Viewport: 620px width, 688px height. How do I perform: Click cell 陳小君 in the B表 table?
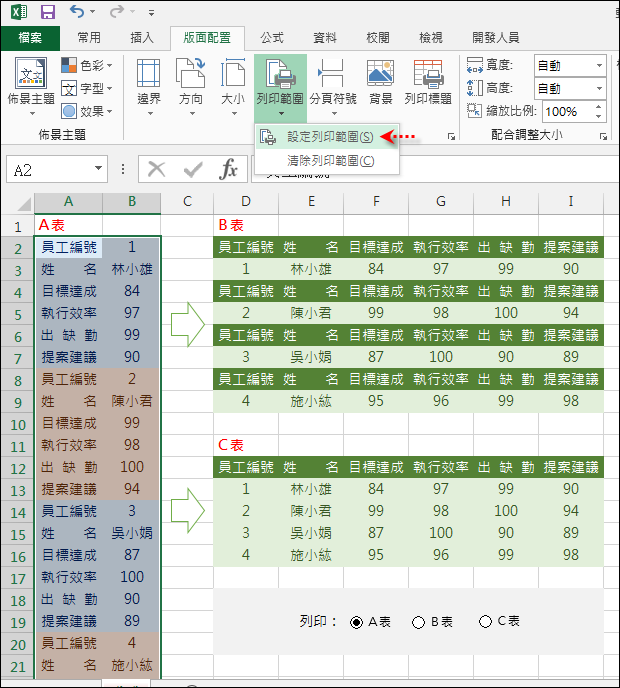click(311, 313)
